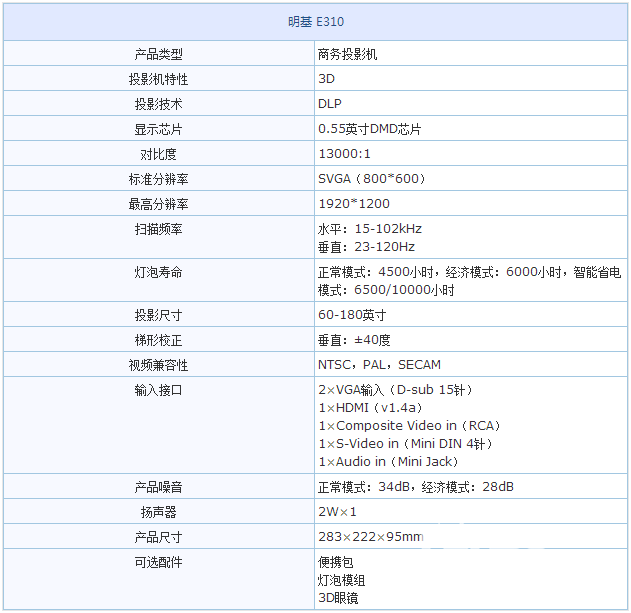Select the 对比度 label
The width and height of the screenshot is (631, 613).
coord(159,154)
